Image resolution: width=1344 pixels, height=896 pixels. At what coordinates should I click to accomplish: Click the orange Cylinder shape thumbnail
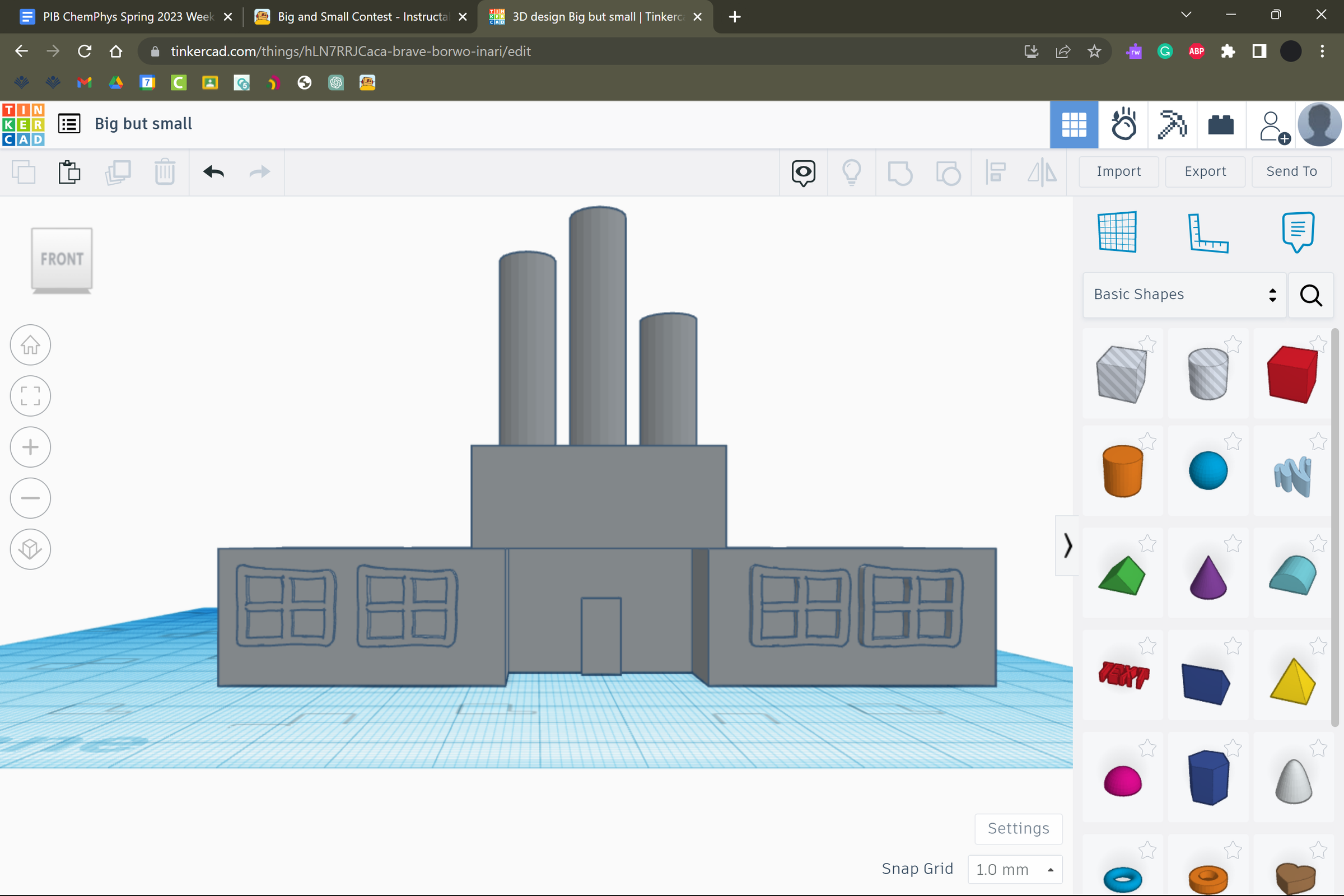1122,470
